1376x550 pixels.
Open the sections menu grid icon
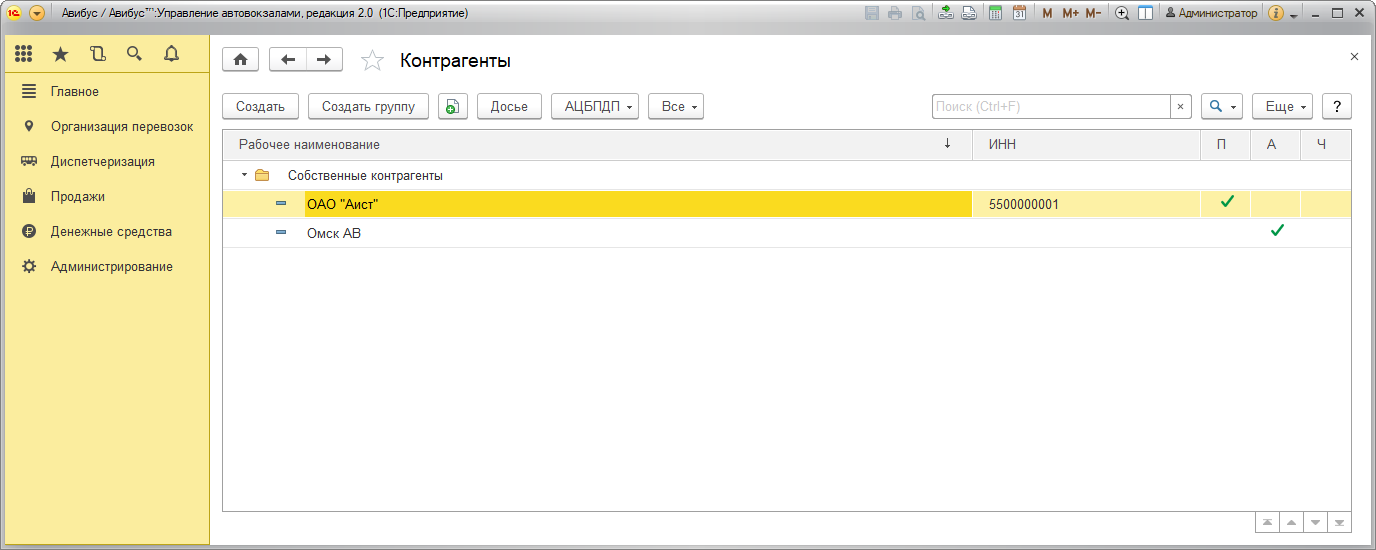pos(24,54)
